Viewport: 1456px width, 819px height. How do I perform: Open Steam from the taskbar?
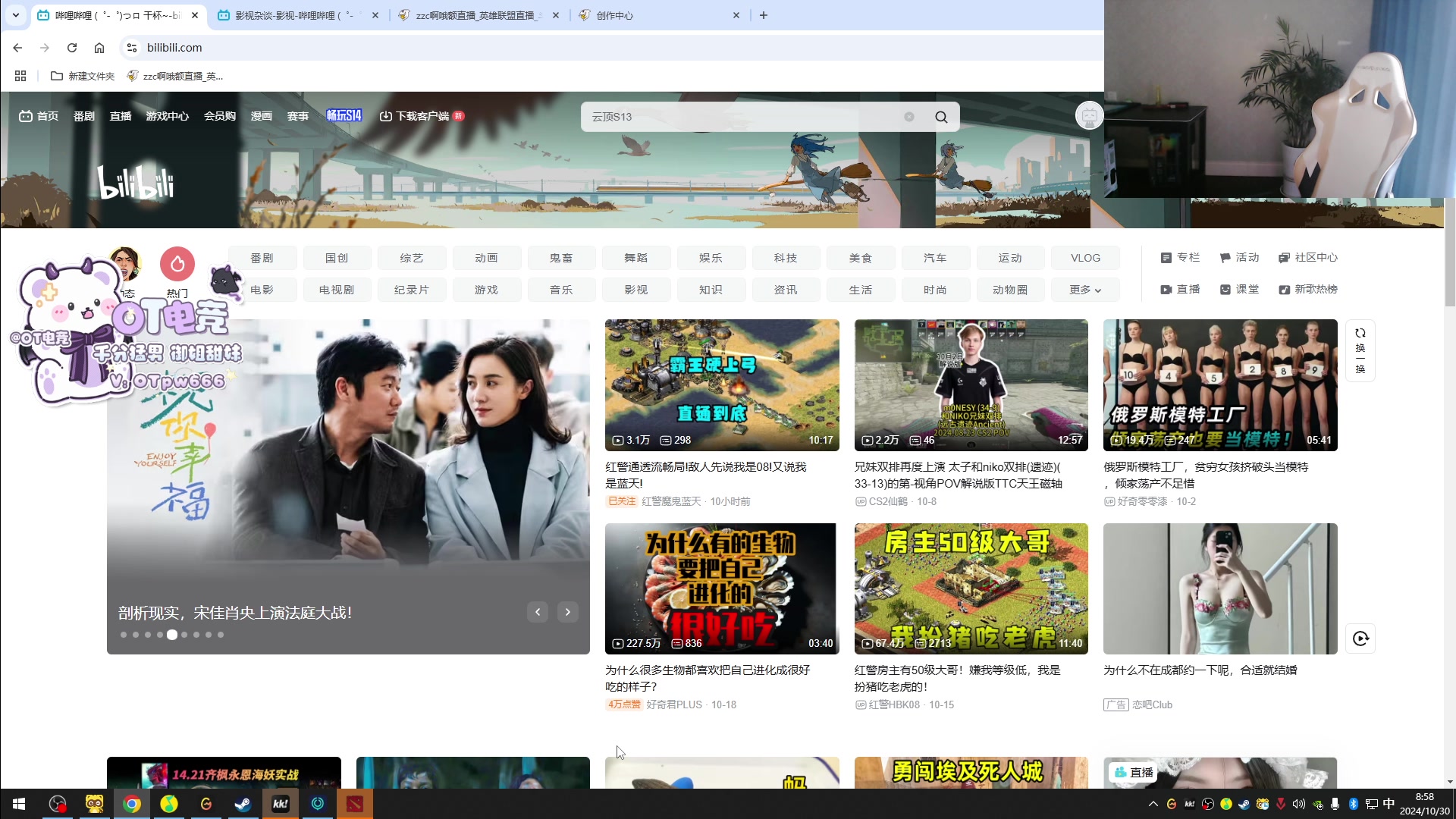[x=243, y=804]
